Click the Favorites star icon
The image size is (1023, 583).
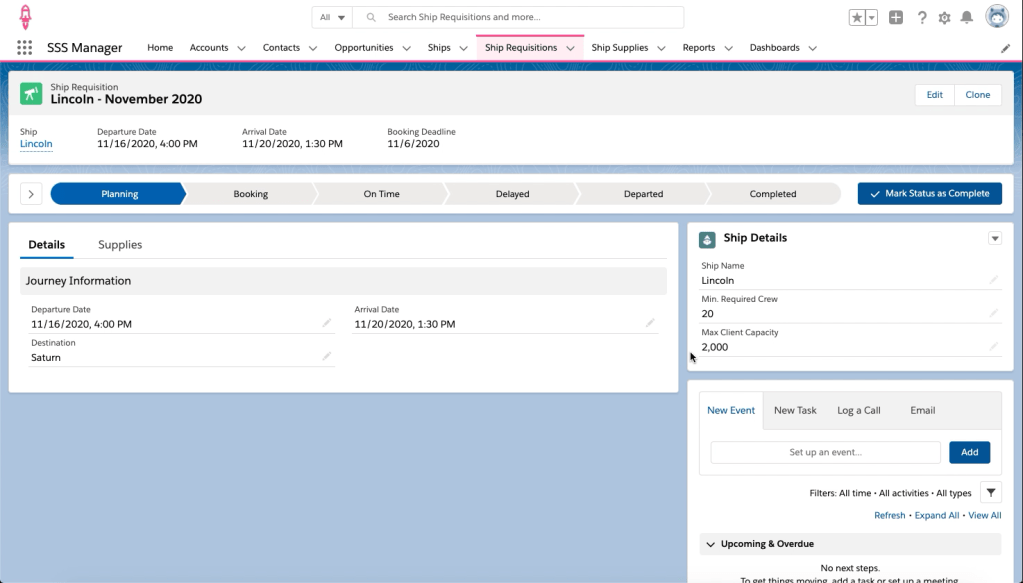tap(857, 17)
